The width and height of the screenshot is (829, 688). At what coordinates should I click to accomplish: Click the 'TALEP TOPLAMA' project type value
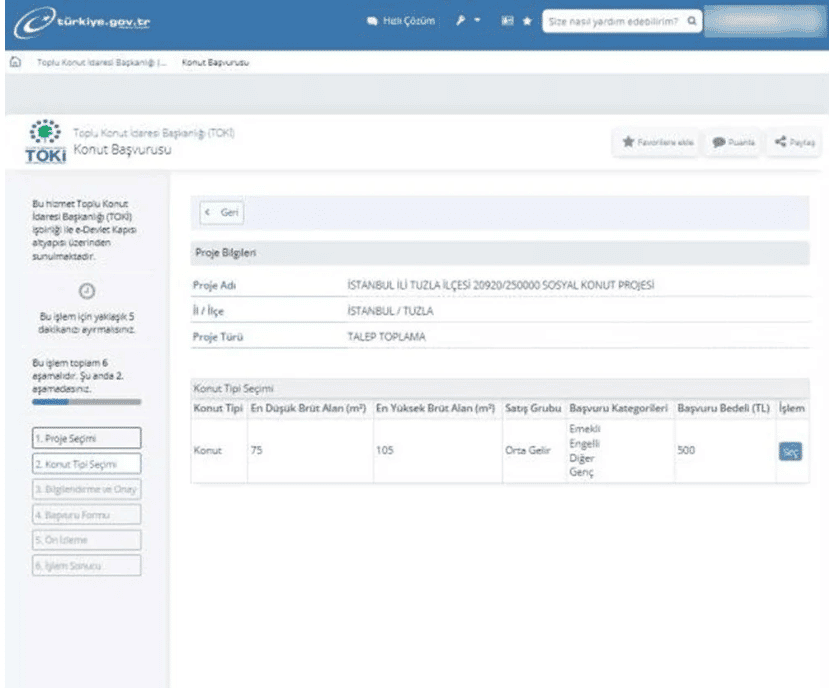[x=386, y=337]
